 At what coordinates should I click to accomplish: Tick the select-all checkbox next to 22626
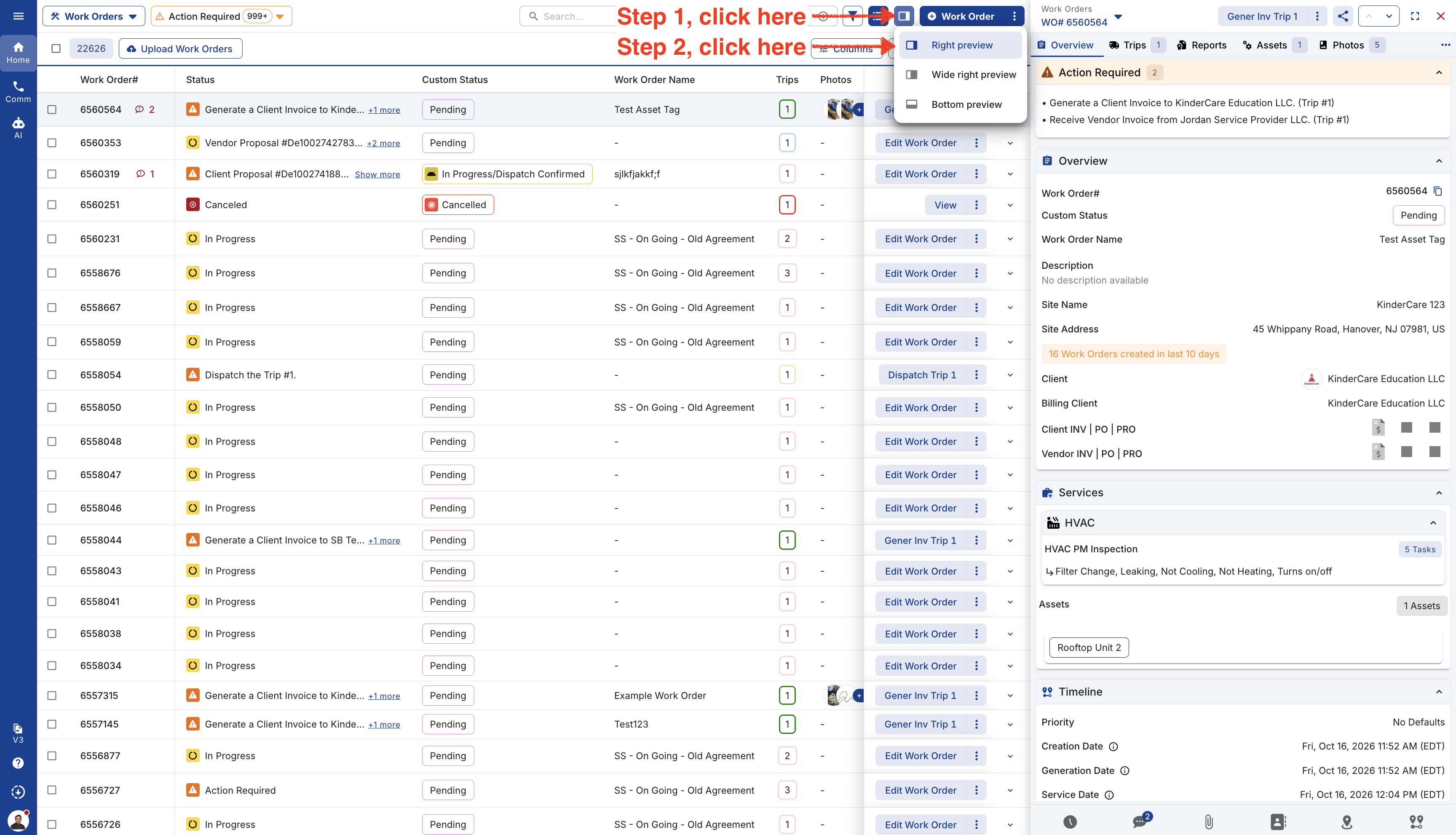[56, 49]
